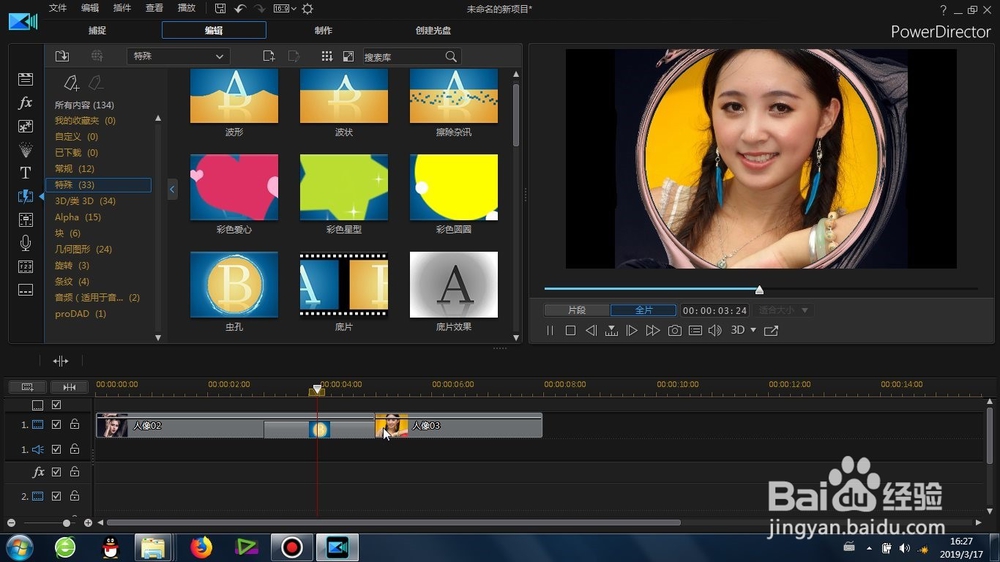Screen dimensions: 1000x562
Task: Toggle video track 1 enable checkbox
Action: (x=56, y=424)
